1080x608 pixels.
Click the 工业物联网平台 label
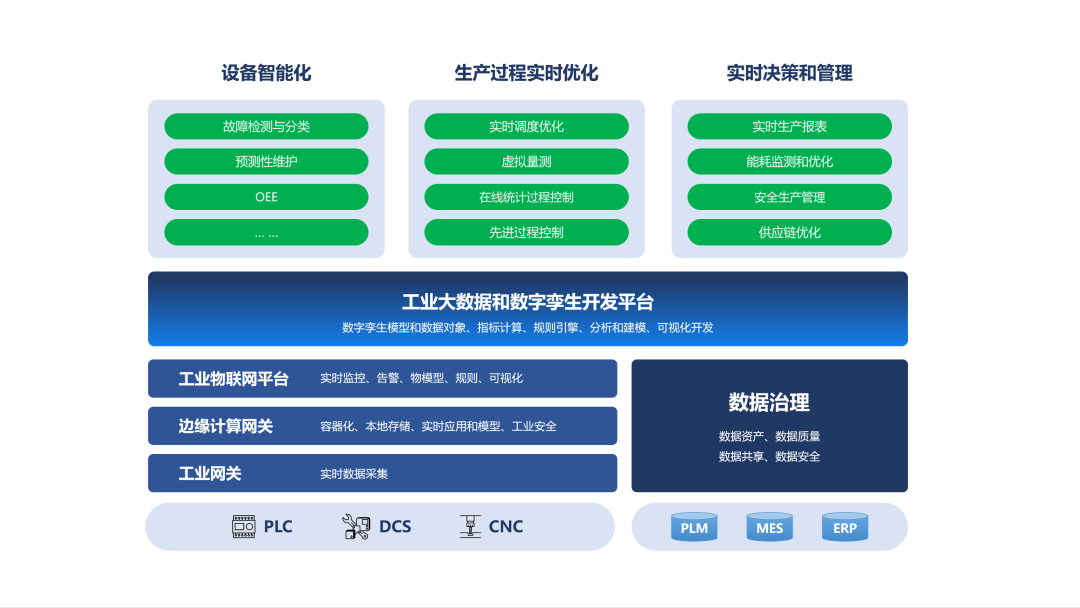[233, 379]
